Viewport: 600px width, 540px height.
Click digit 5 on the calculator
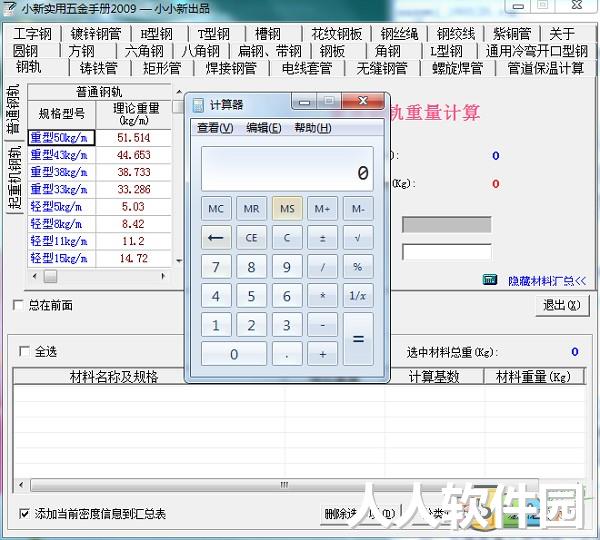tap(251, 296)
